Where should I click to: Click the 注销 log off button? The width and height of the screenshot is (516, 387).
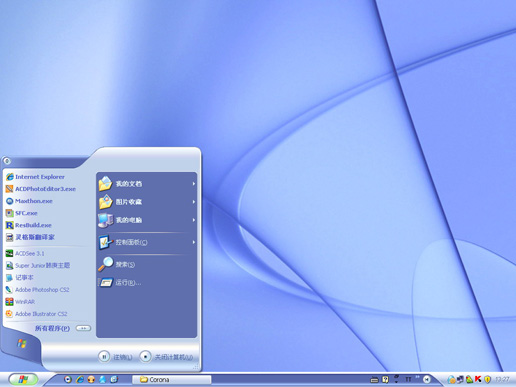[115, 357]
